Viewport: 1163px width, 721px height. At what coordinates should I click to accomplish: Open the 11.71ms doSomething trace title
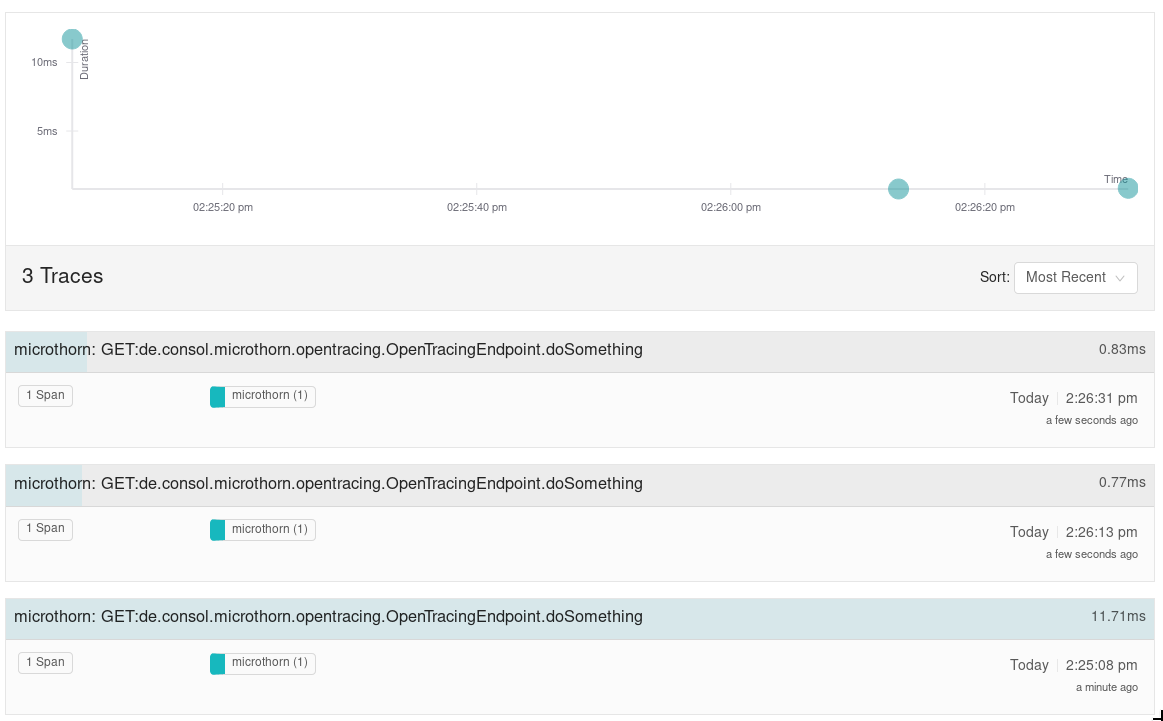pyautogui.click(x=328, y=617)
